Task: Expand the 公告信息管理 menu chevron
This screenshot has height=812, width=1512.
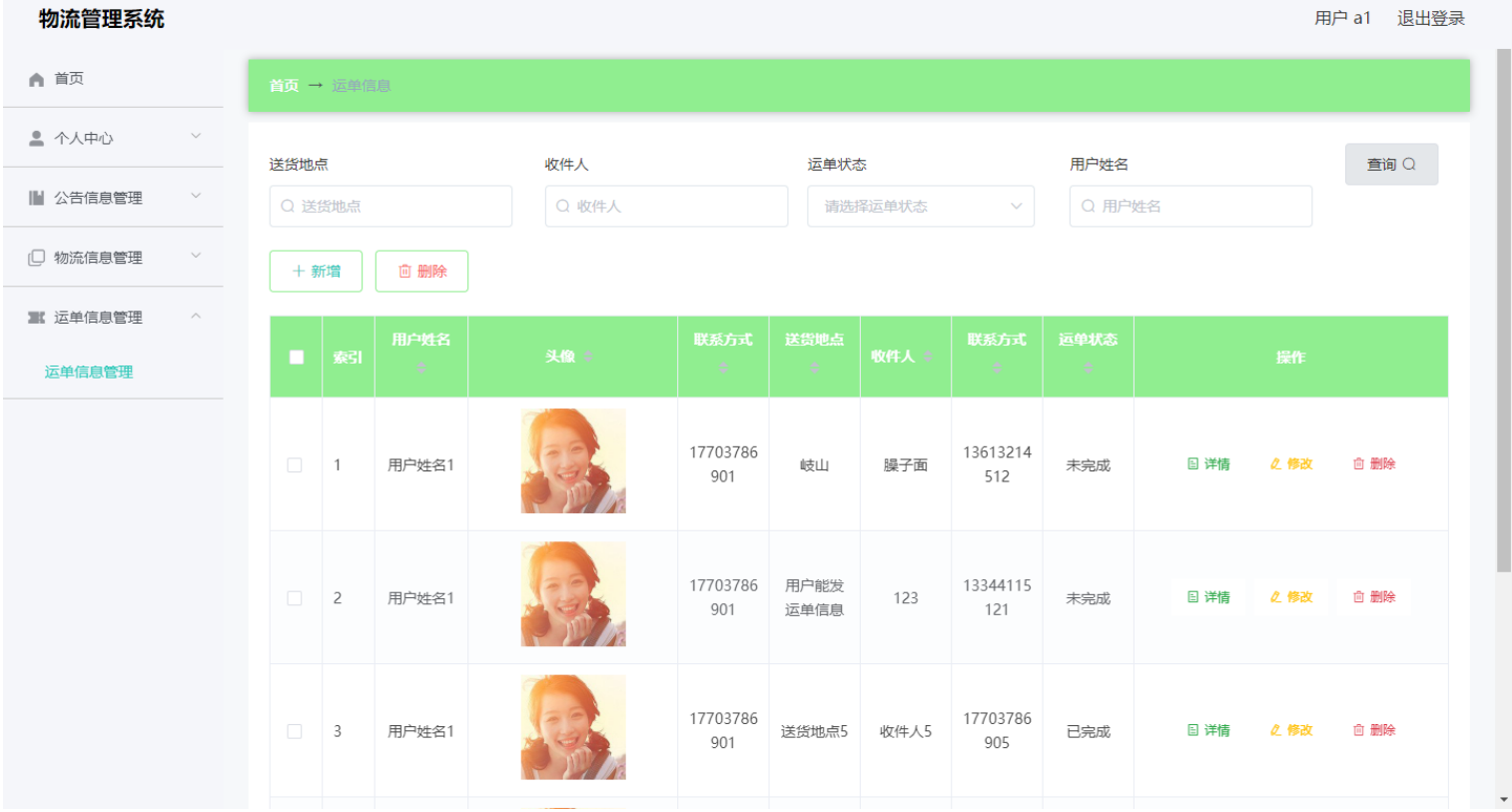Action: coord(196,197)
